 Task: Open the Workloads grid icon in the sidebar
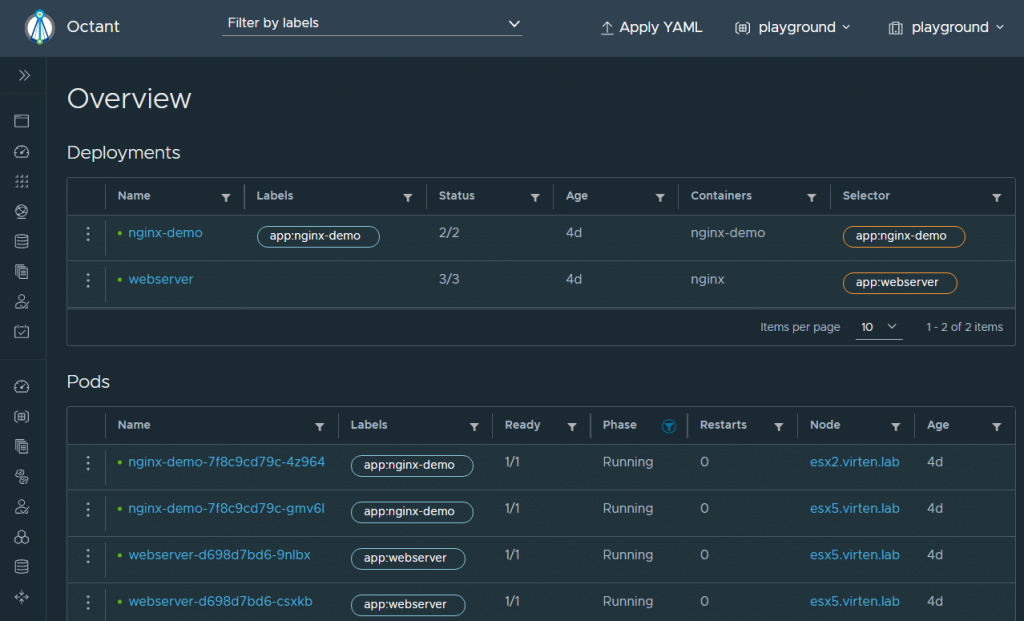[x=23, y=181]
